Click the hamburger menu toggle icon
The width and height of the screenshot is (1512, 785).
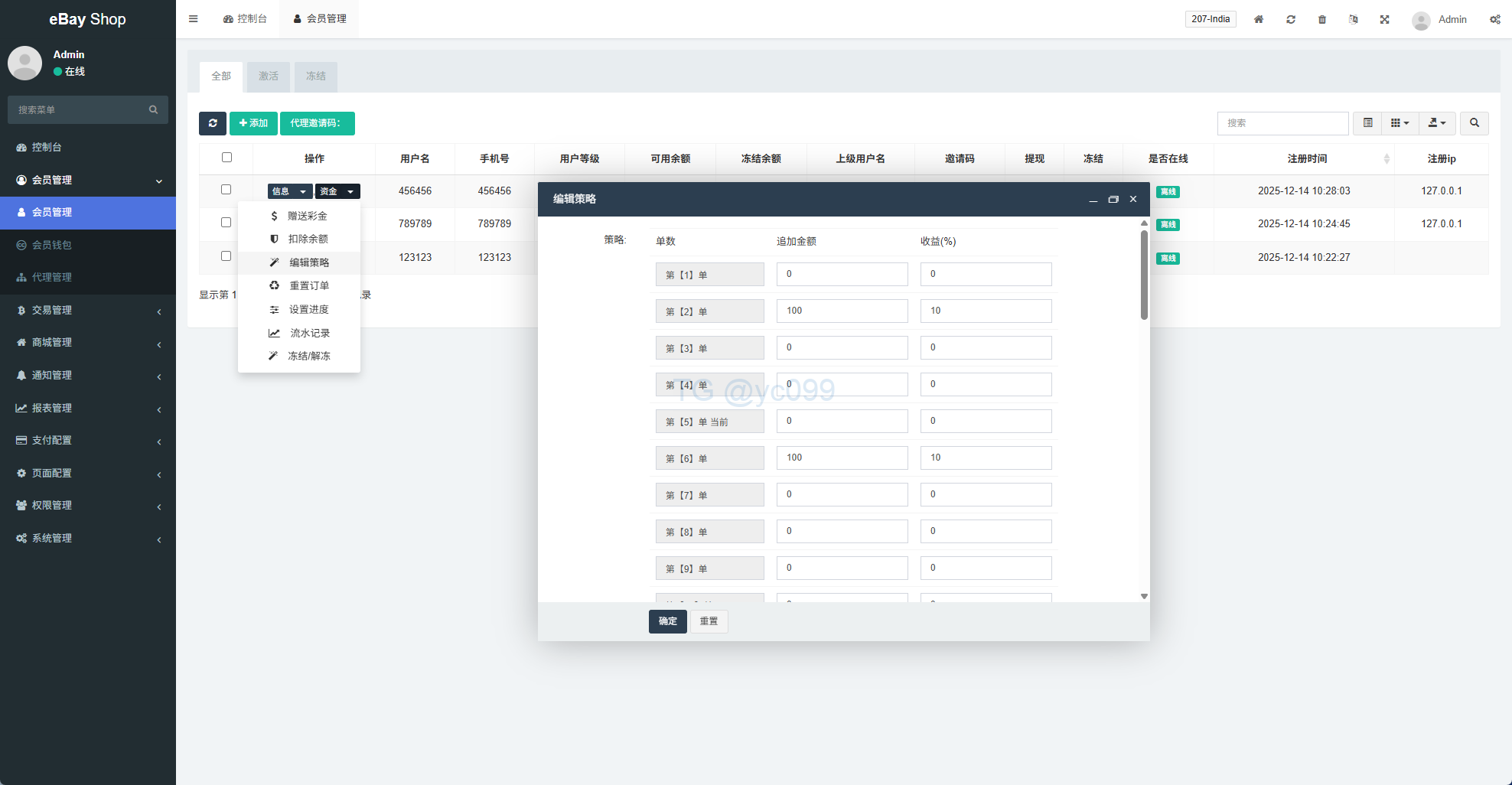194,19
